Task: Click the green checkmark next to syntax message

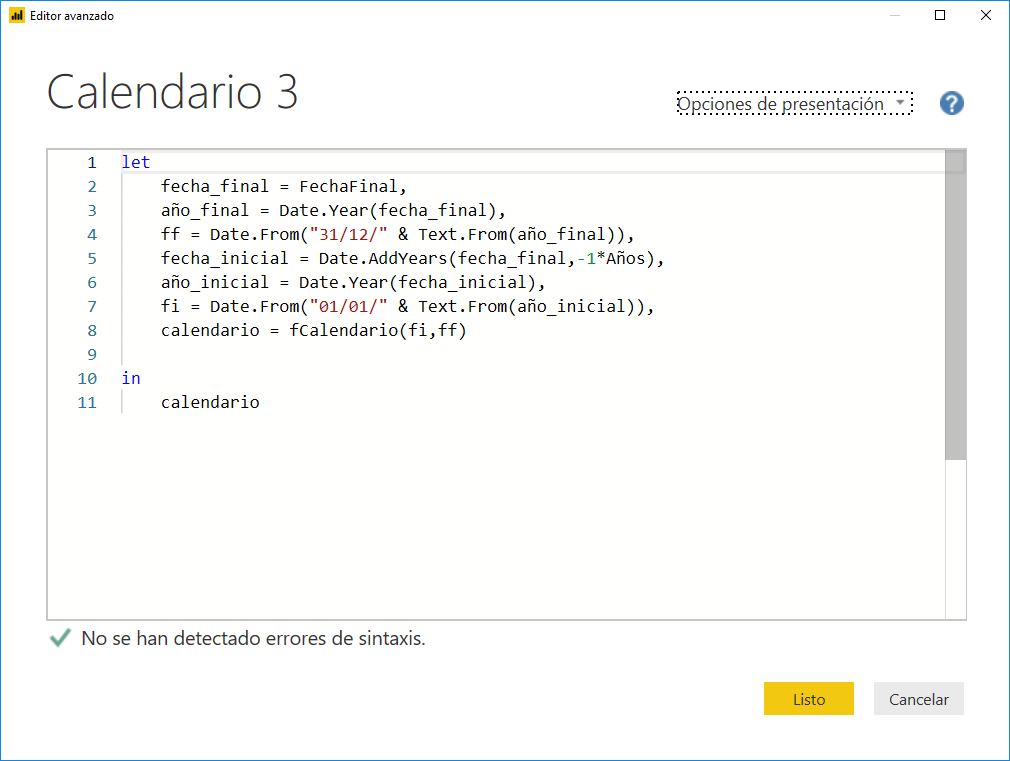Action: 59,638
